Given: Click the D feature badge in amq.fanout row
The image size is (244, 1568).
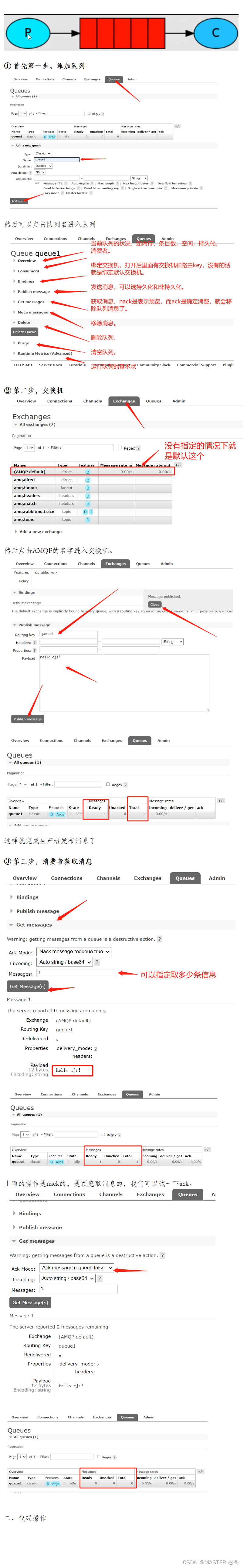Looking at the screenshot, I should [x=87, y=488].
